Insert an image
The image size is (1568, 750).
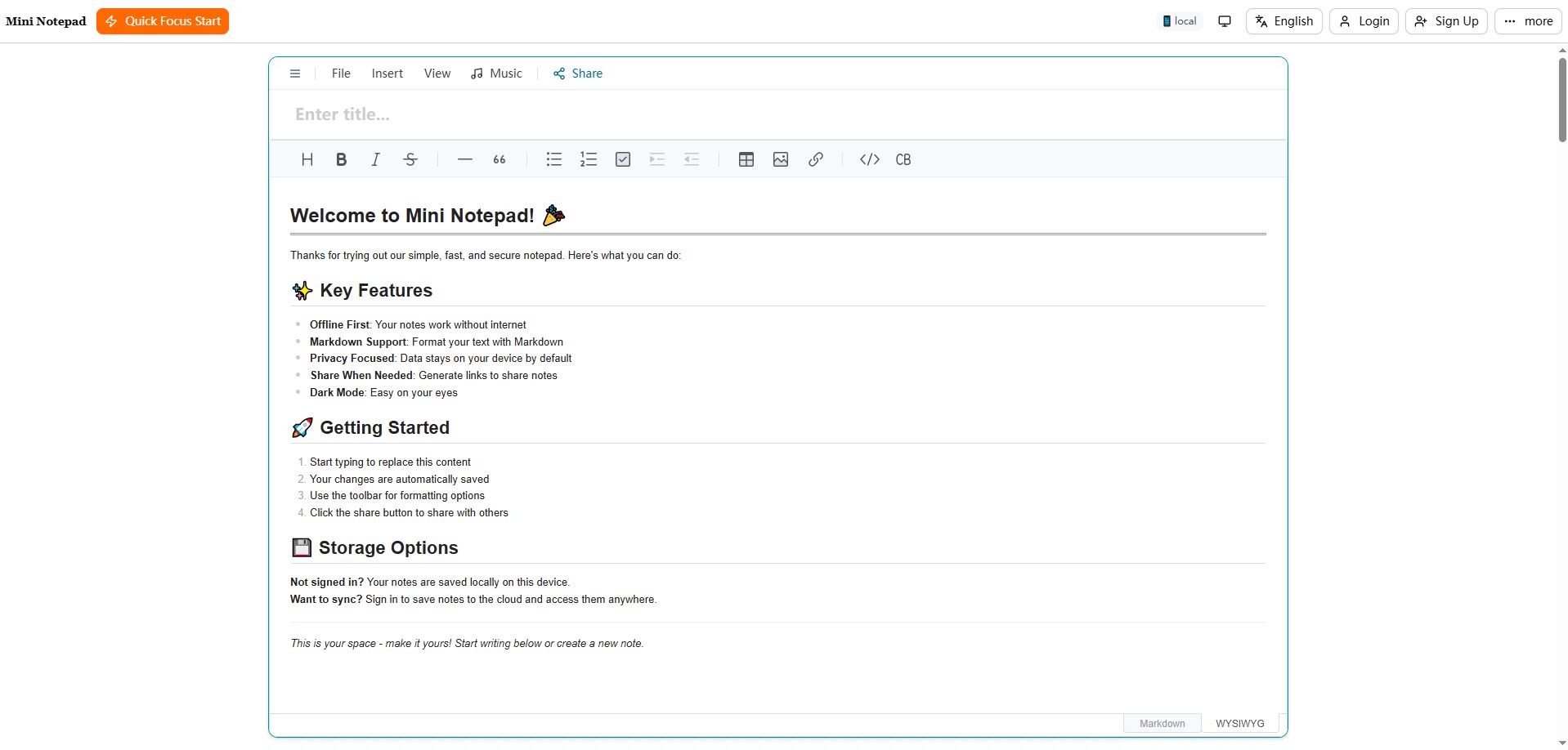(x=780, y=159)
